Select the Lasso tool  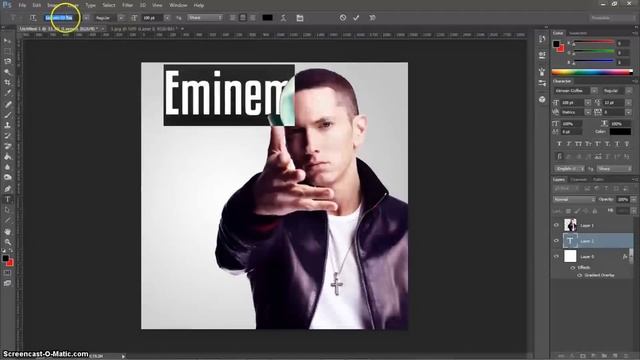click(x=7, y=61)
